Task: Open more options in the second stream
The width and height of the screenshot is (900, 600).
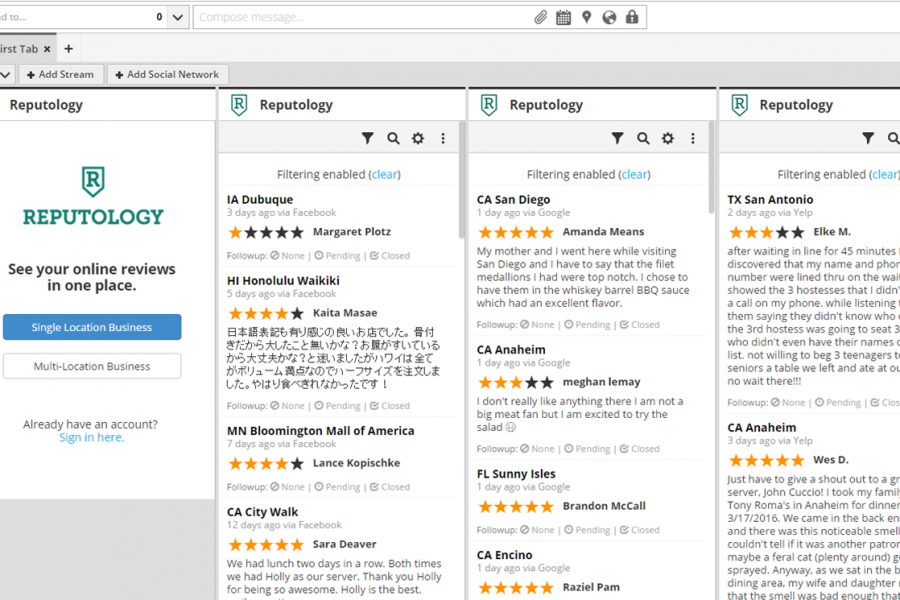Action: pyautogui.click(x=443, y=138)
